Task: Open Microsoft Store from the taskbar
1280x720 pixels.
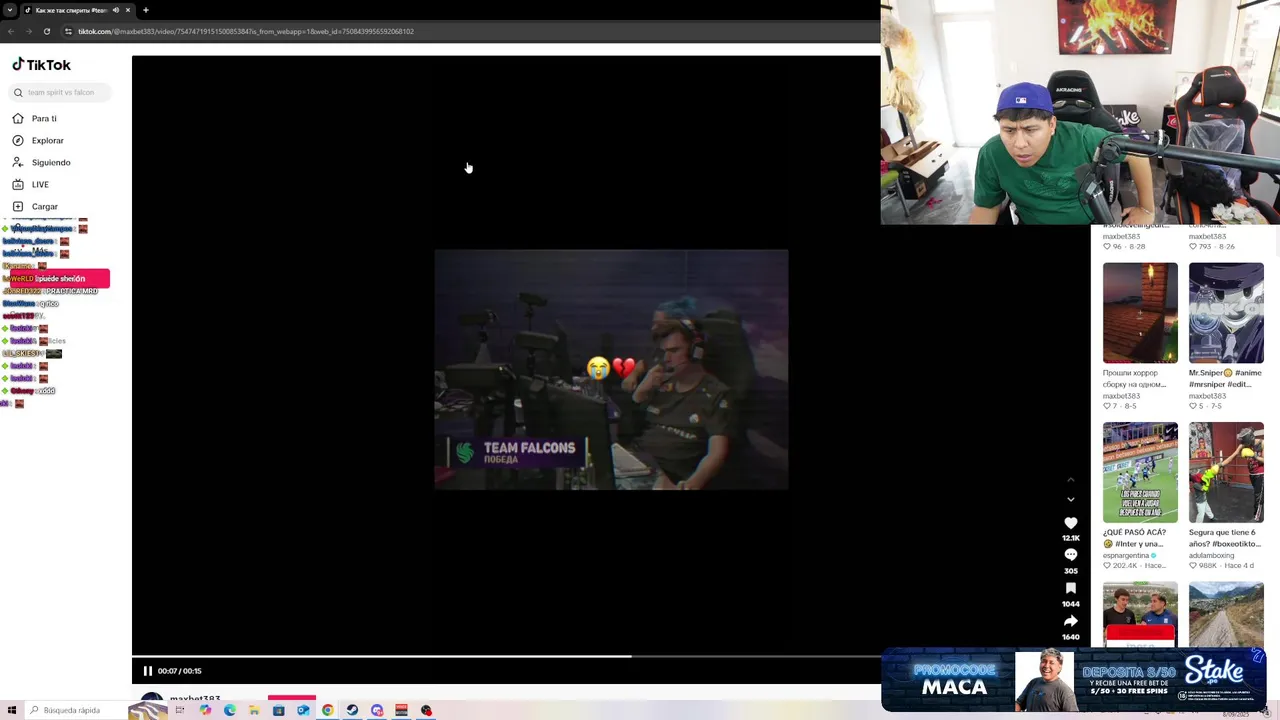Action: tap(279, 710)
